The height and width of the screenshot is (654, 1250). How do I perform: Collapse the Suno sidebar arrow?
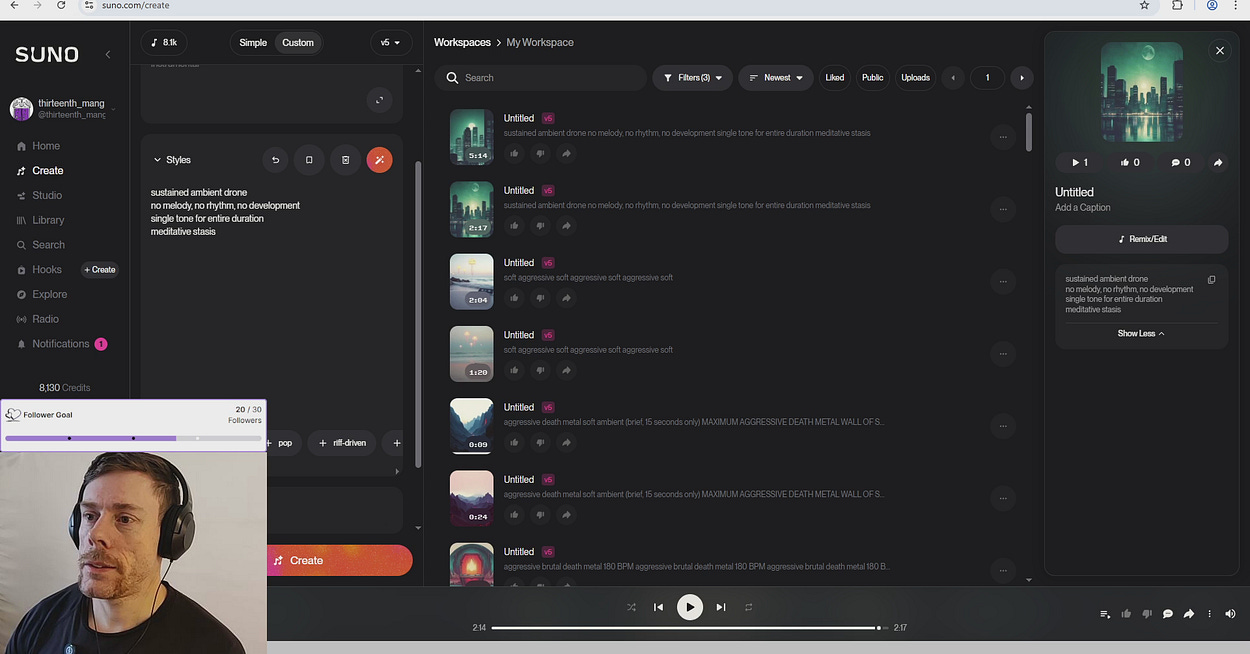pos(108,54)
